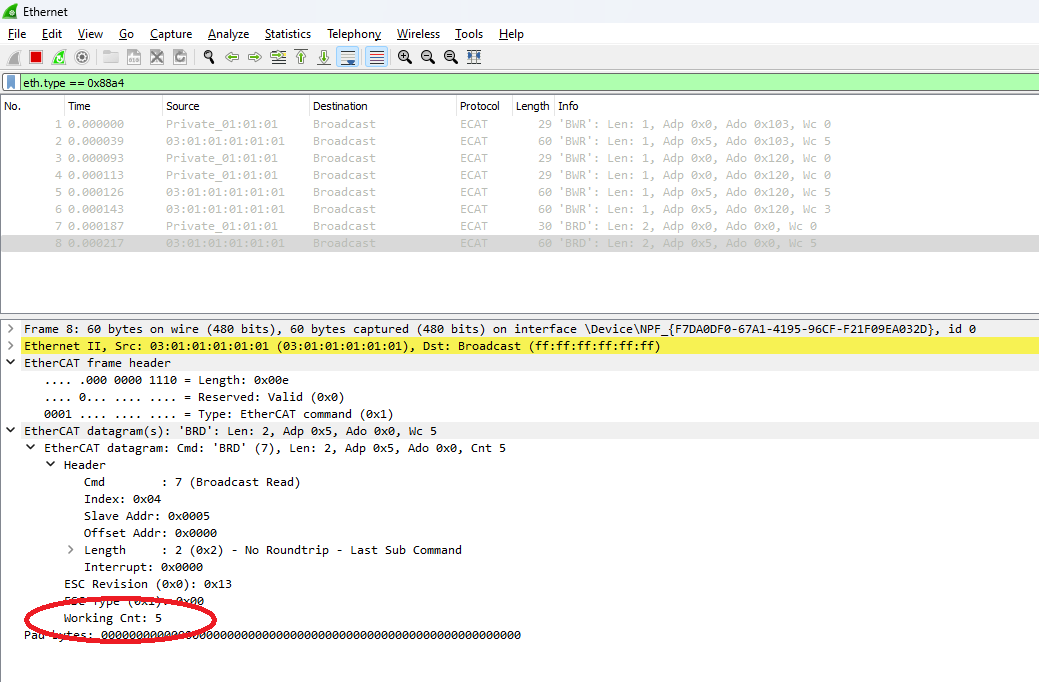This screenshot has width=1039, height=682.
Task: Toggle auto-scroll during live capture
Action: point(349,57)
